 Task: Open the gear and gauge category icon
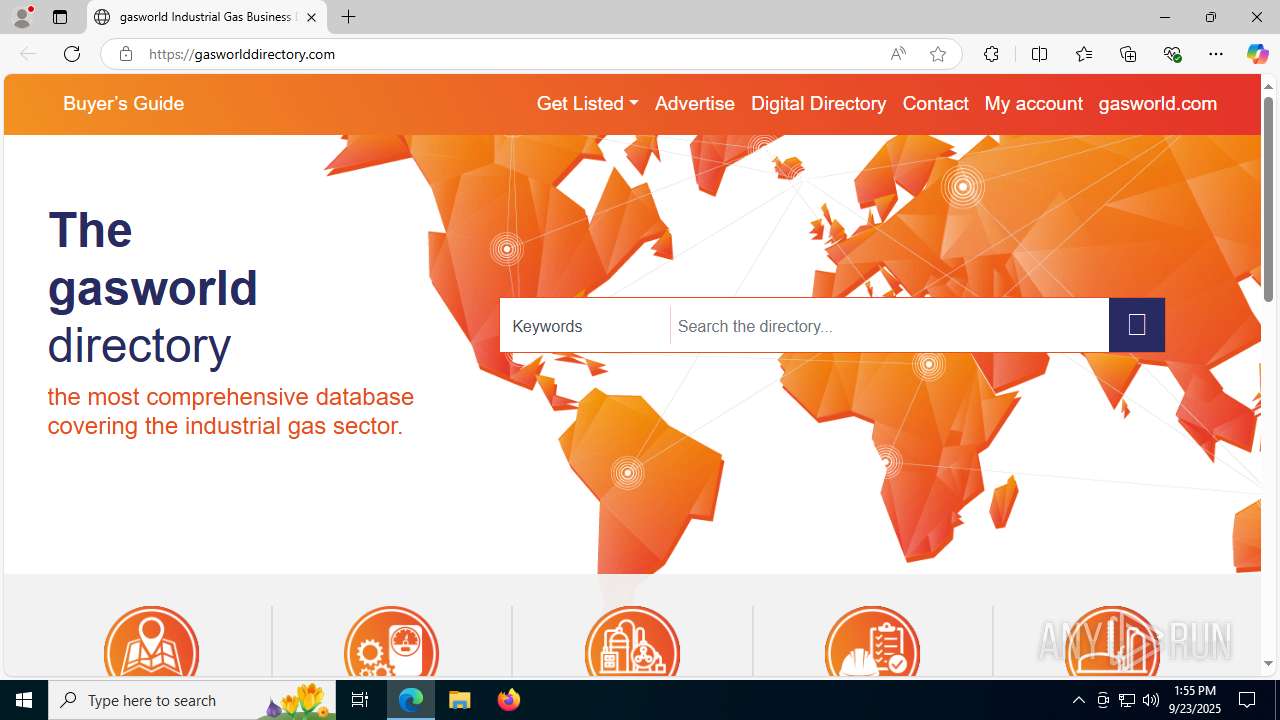392,642
